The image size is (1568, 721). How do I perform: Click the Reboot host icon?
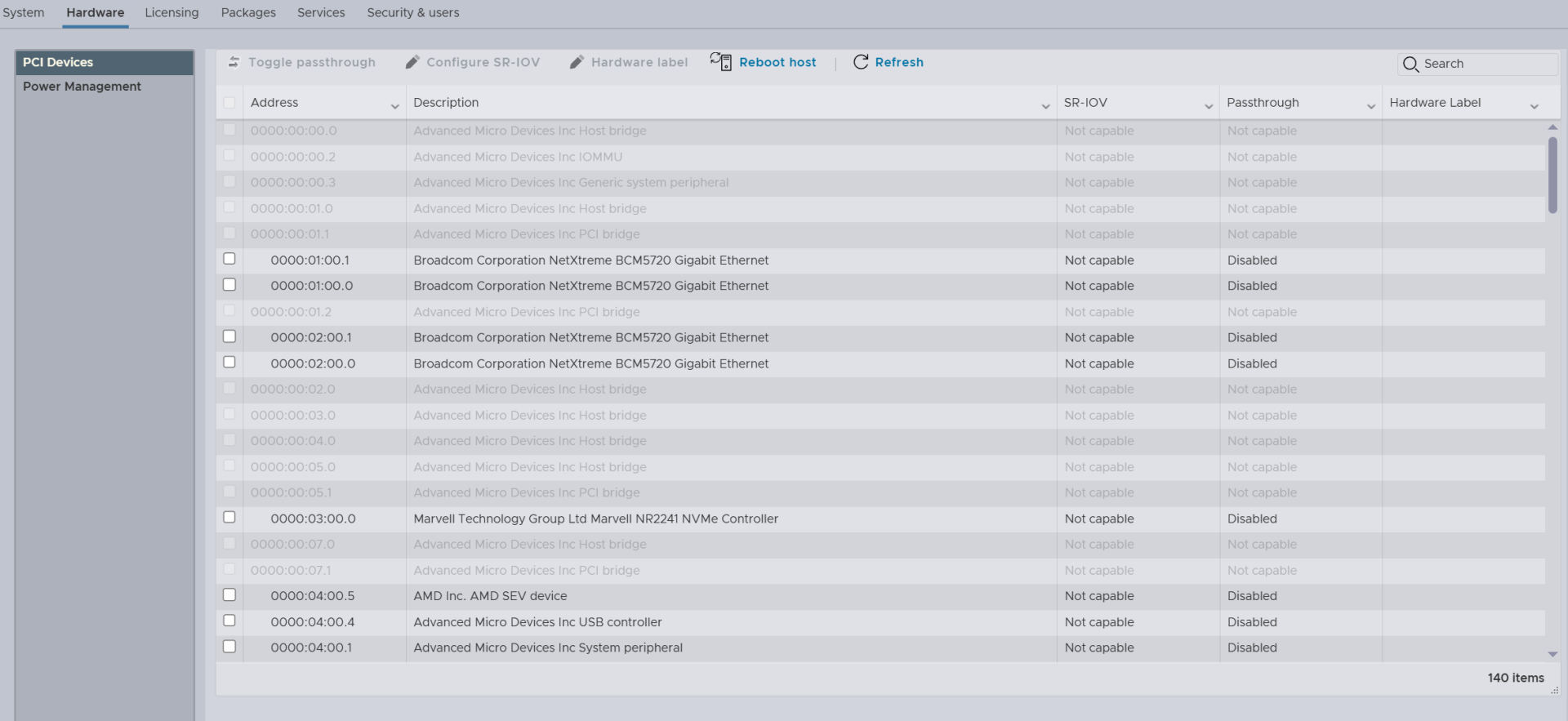tap(720, 62)
